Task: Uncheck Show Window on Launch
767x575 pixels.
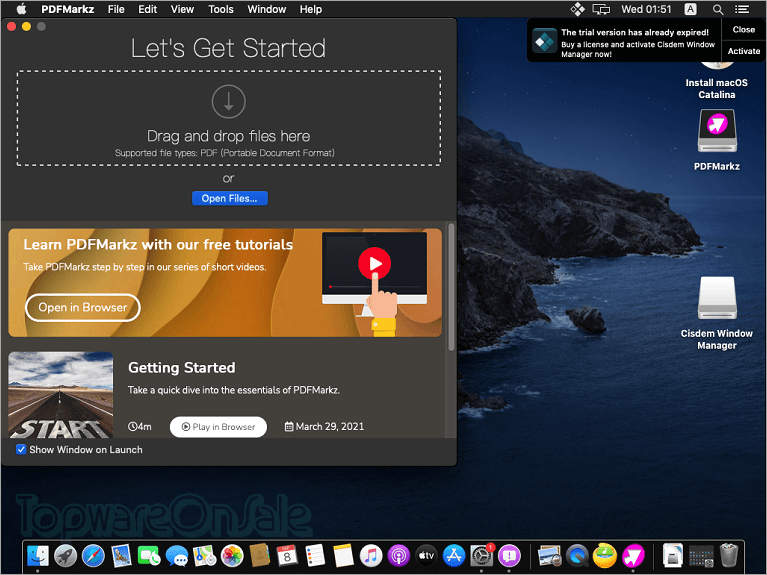Action: tap(21, 449)
